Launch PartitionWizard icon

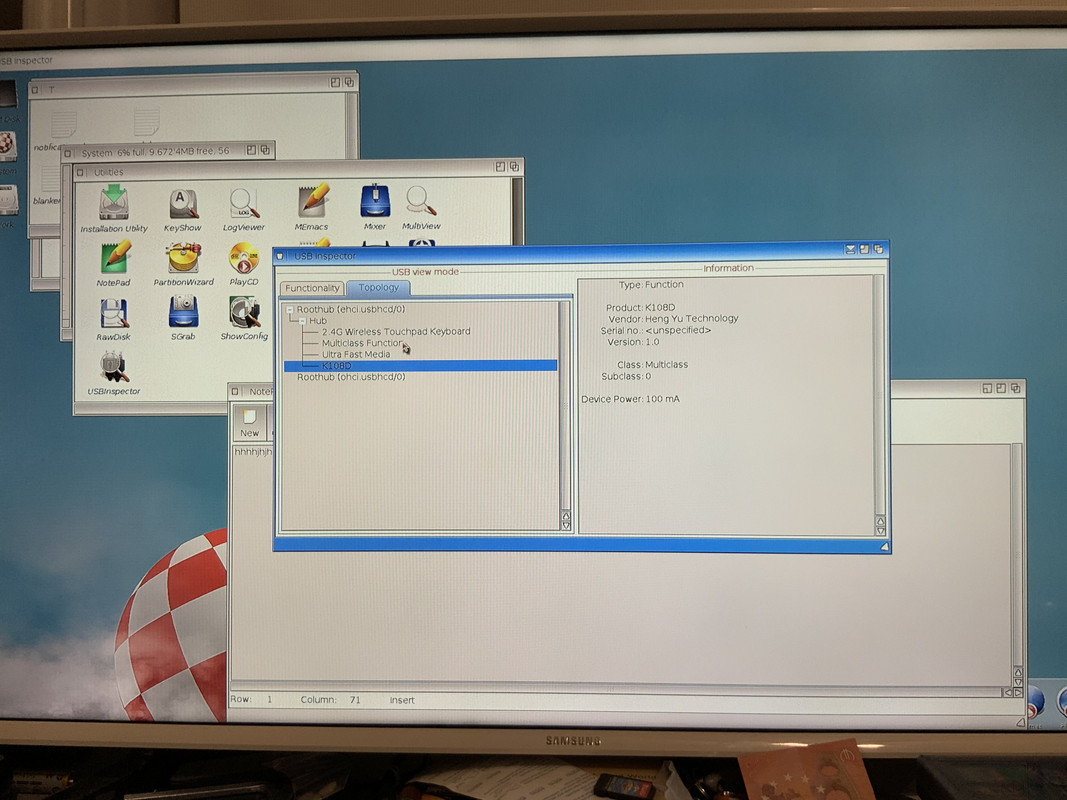click(183, 264)
